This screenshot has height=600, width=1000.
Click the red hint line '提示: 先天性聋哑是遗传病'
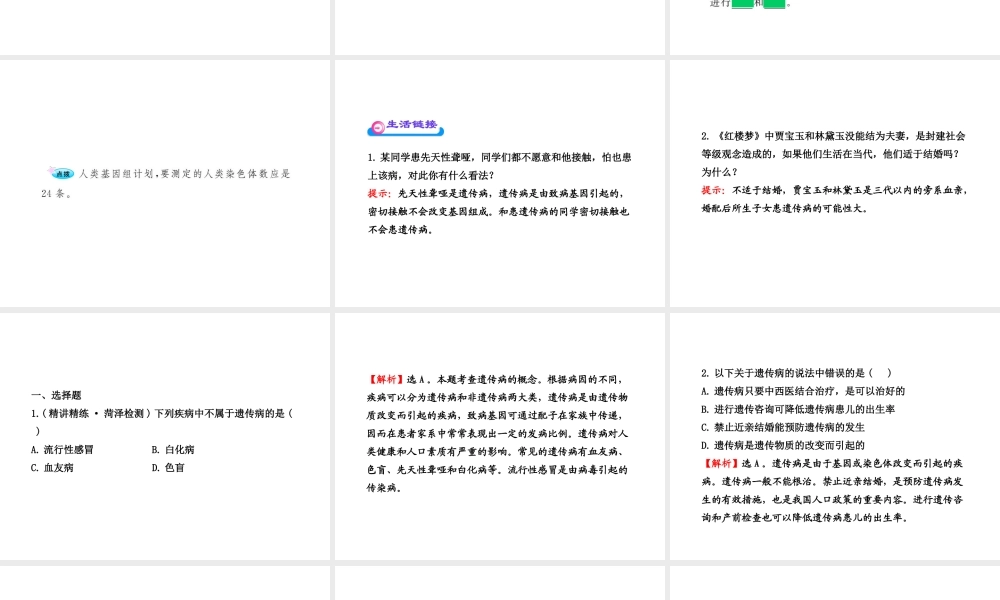point(496,193)
